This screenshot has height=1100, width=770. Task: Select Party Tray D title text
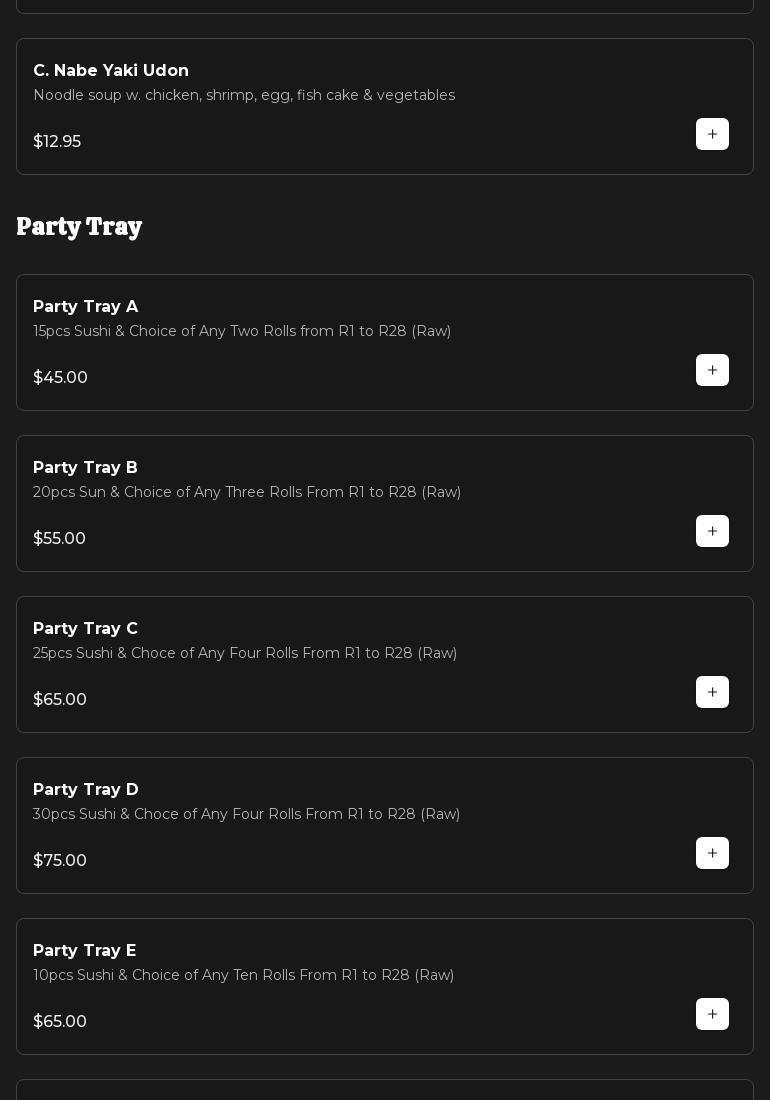tap(86, 790)
